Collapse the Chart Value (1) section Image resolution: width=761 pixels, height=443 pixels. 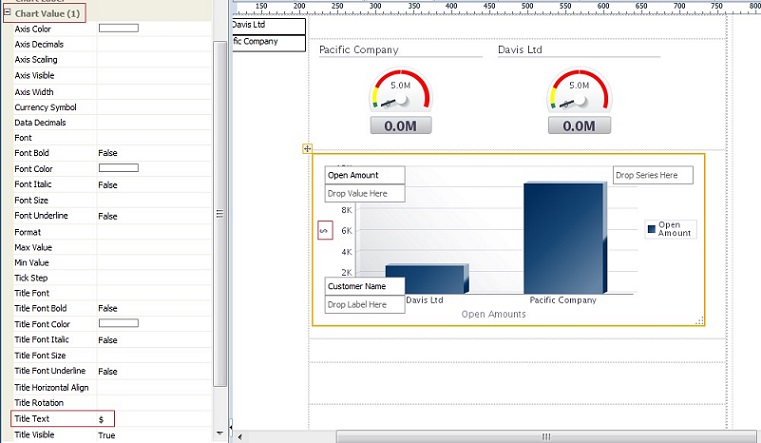click(x=7, y=13)
